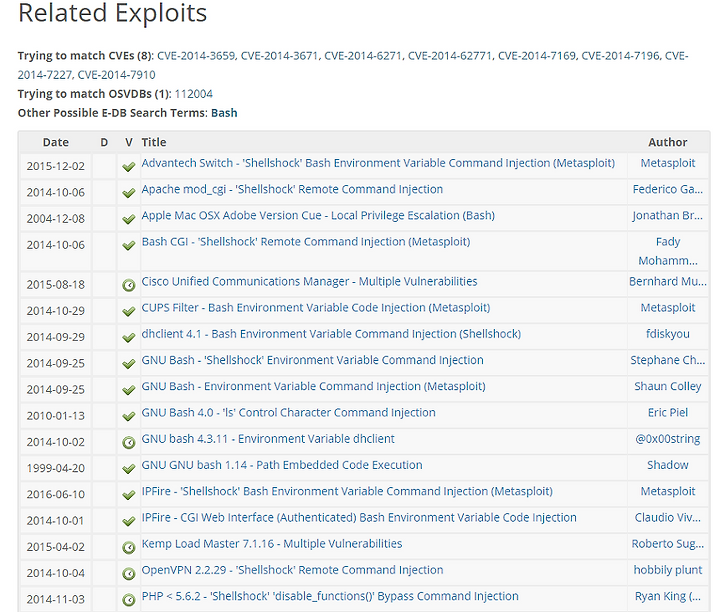Open CVE-2014-62771 link
Image resolution: width=720 pixels, height=612 pixels.
pyautogui.click(x=450, y=56)
